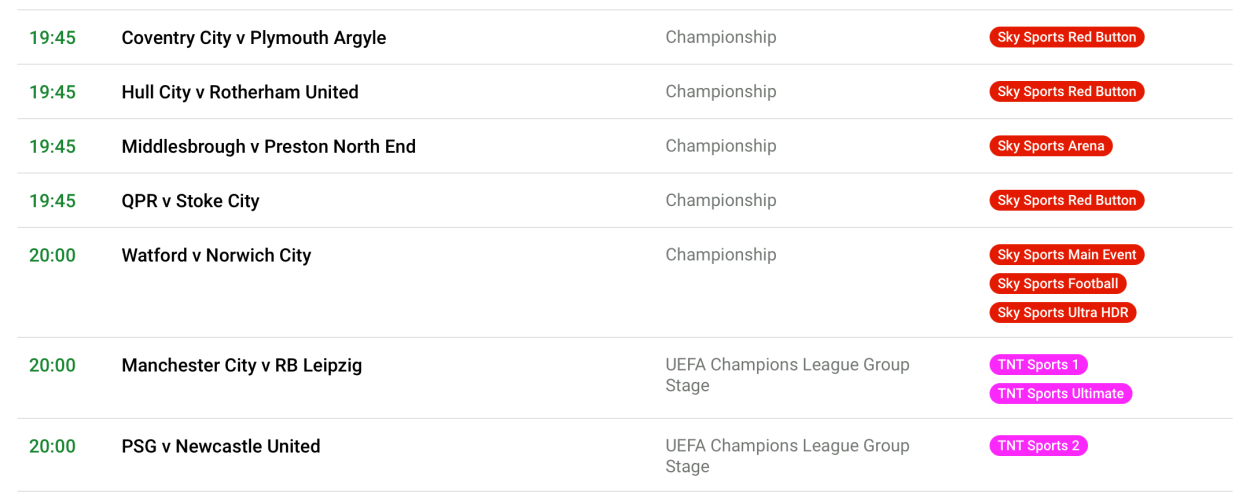Click the 19:45 kick-off time for Middlesbrough
The height and width of the screenshot is (500, 1250).
[52, 146]
